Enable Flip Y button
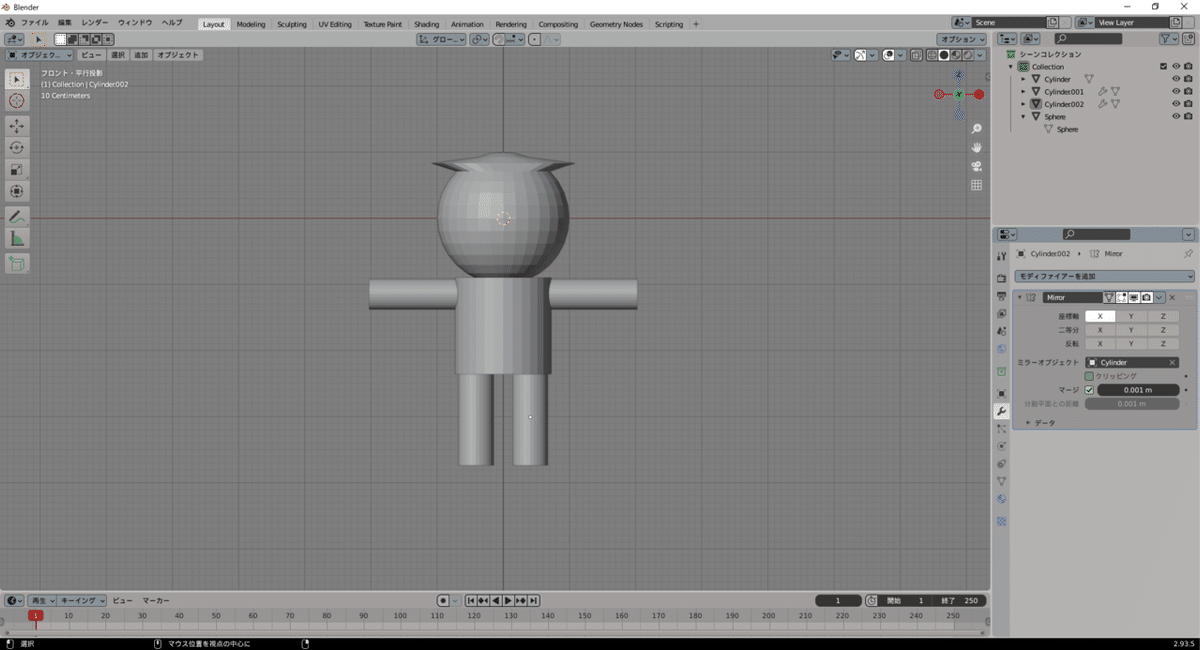Viewport: 1200px width, 650px height. click(1131, 344)
